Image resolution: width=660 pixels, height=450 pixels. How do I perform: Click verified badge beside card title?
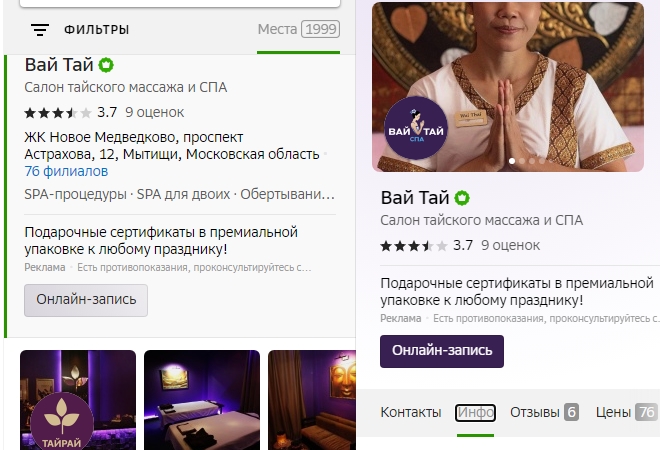coord(462,198)
